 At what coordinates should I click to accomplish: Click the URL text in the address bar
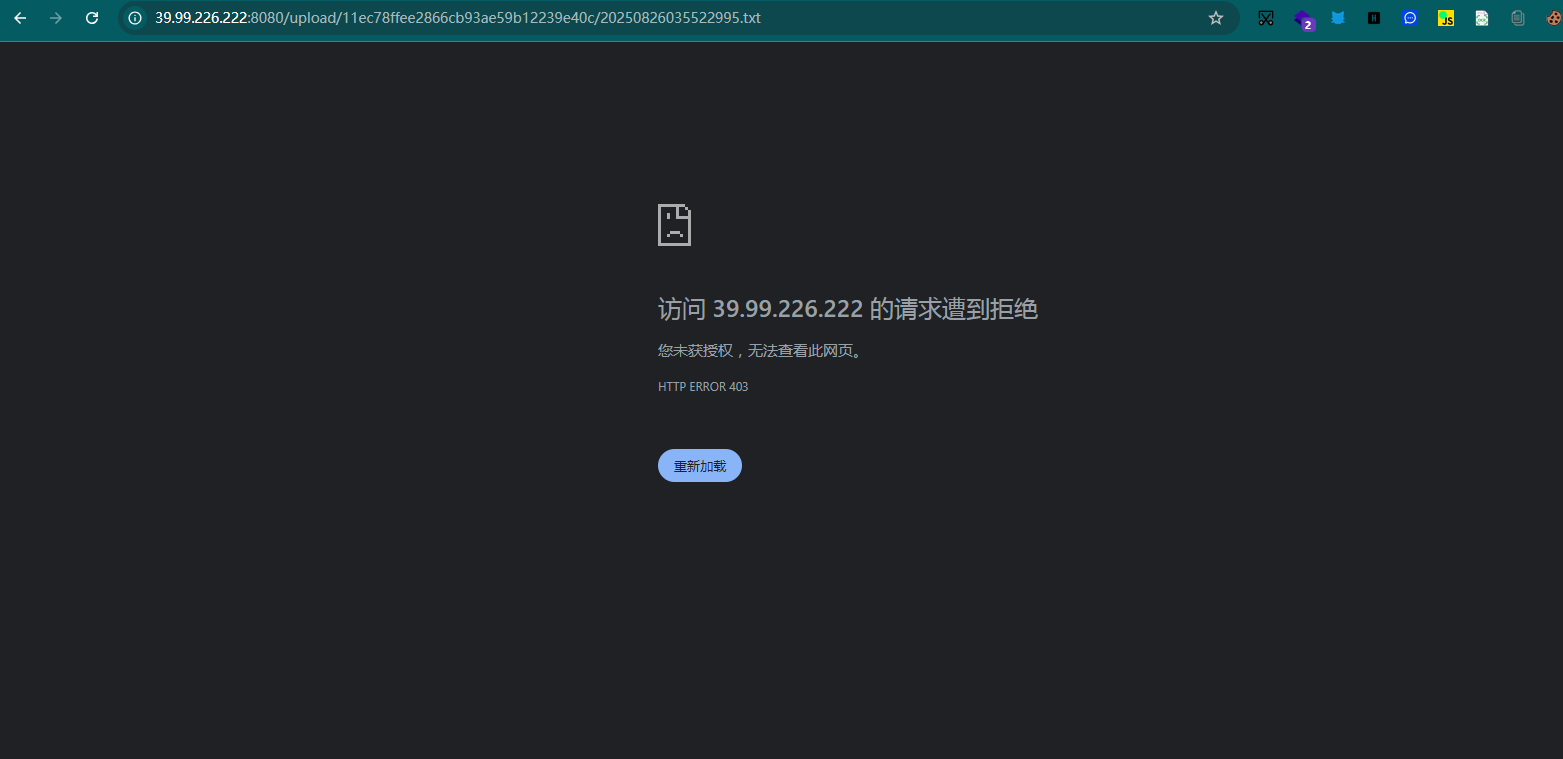pyautogui.click(x=457, y=18)
